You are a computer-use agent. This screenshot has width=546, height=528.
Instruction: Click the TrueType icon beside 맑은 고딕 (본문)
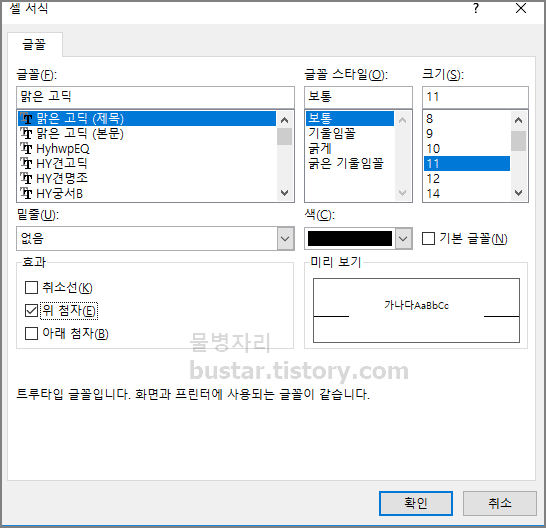click(x=26, y=133)
